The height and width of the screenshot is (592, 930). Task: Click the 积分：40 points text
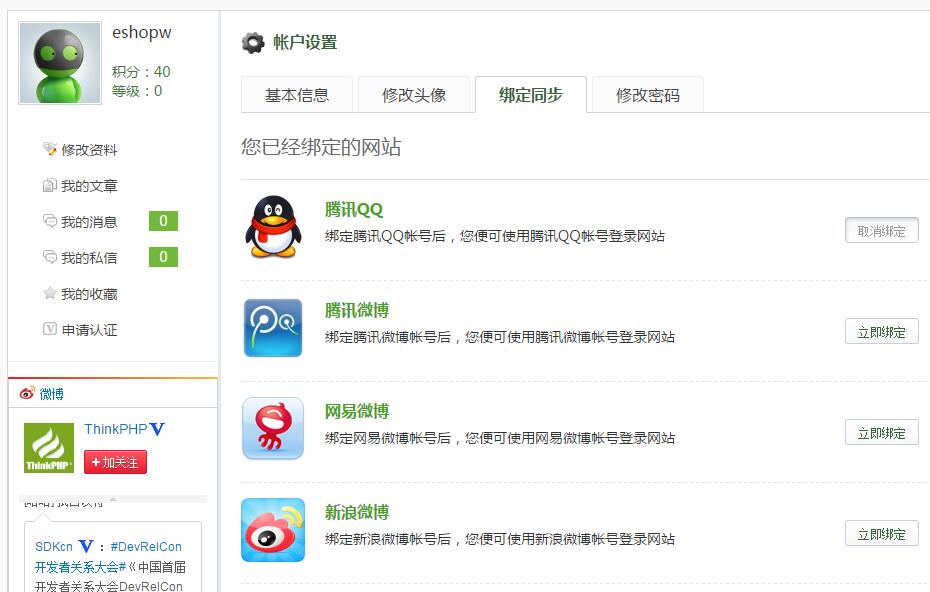click(141, 72)
